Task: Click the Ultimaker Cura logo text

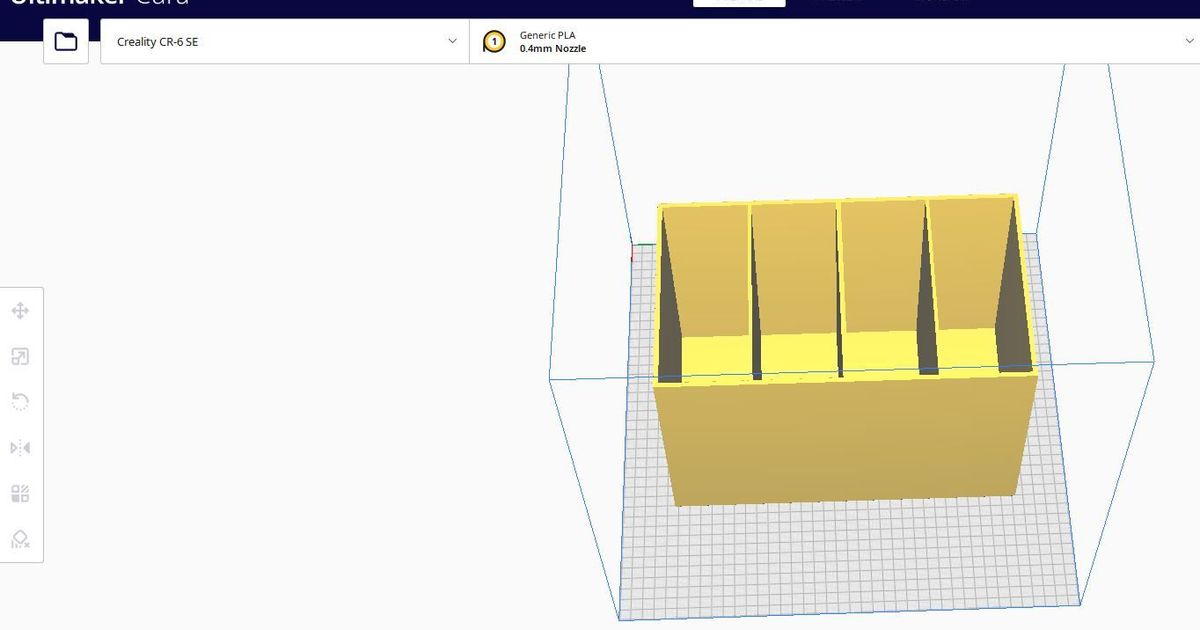Action: (100, 2)
